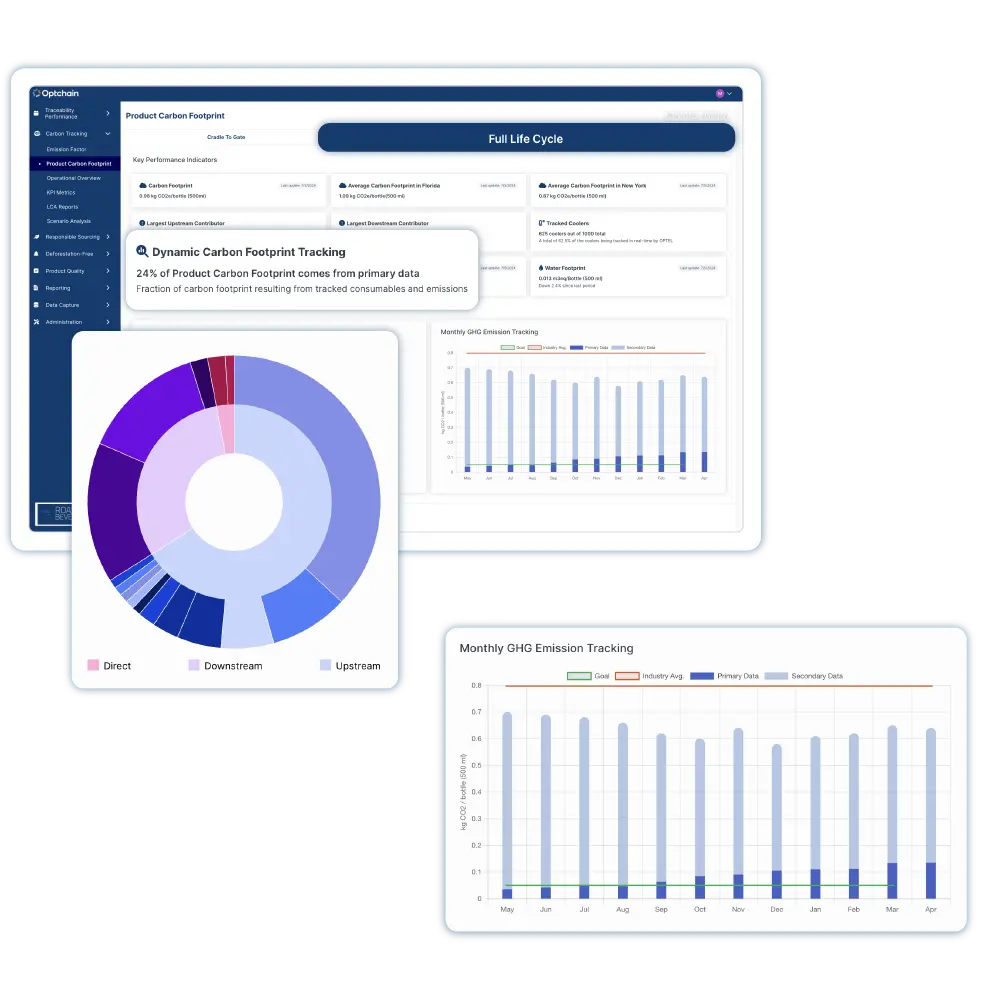Image resolution: width=1000 pixels, height=1000 pixels.
Task: Toggle Industry Avg. series in enlarged chart legend
Action: point(649,676)
